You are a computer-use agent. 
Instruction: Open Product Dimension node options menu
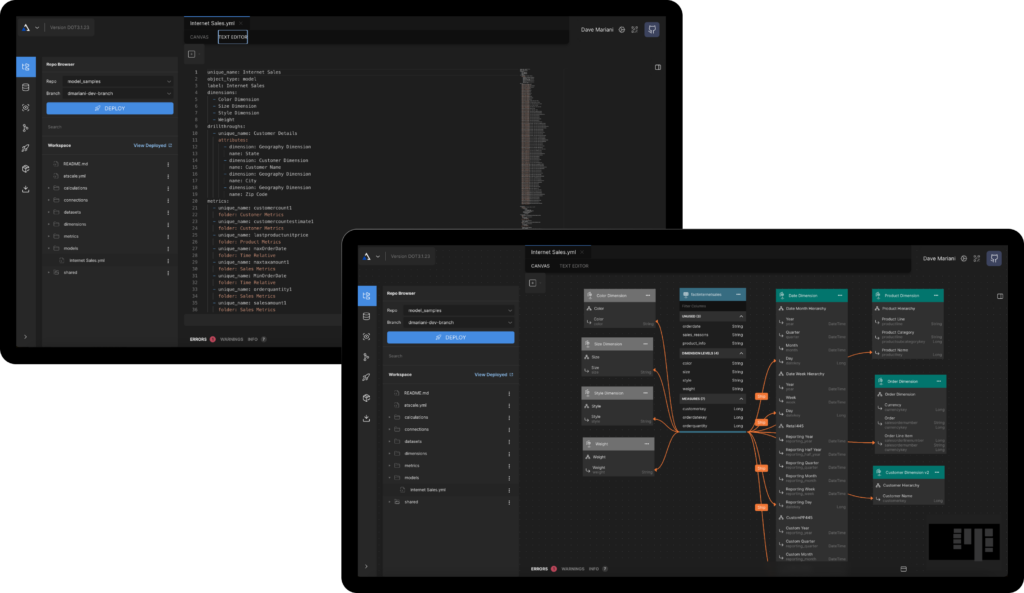(936, 295)
